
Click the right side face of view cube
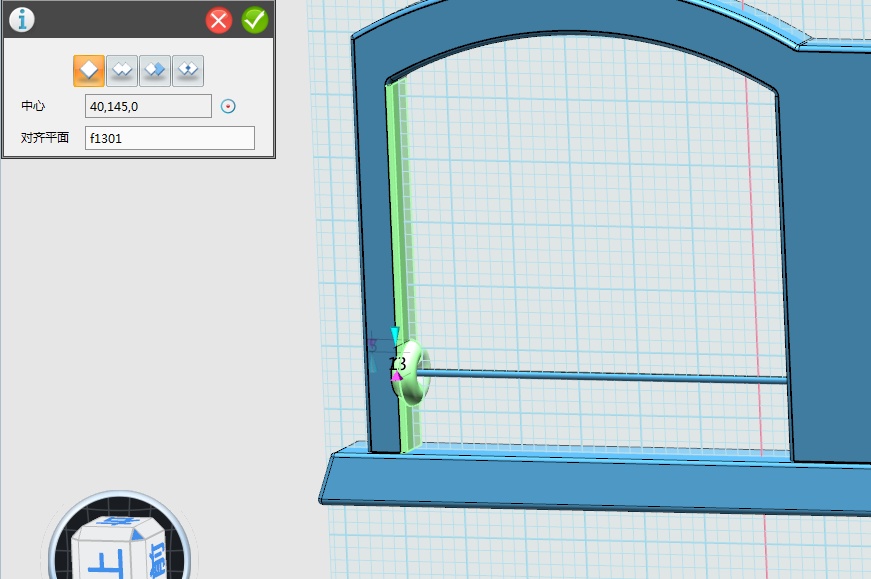(x=157, y=559)
